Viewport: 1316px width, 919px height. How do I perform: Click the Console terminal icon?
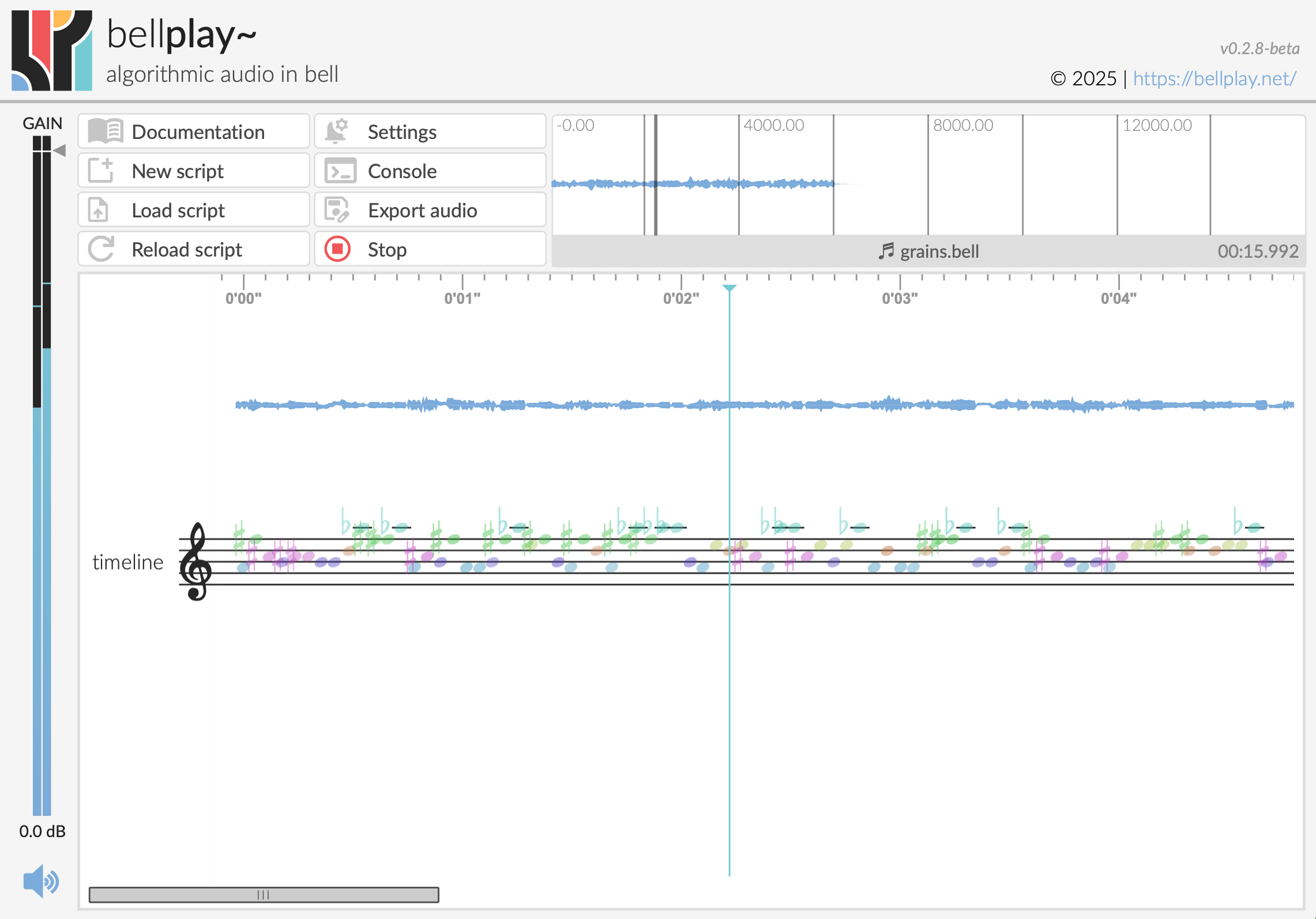340,171
